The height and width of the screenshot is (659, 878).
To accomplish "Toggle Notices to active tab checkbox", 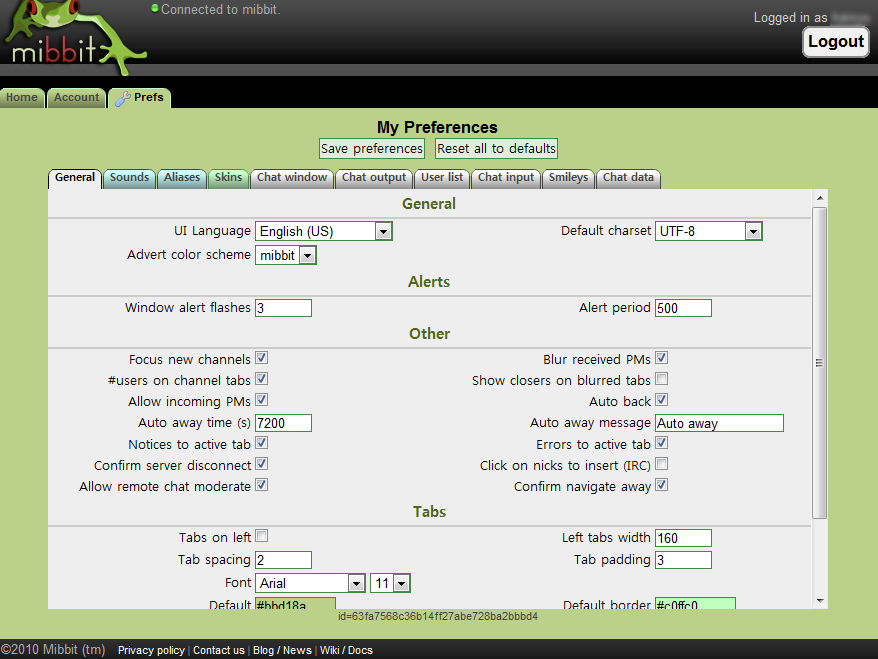I will pos(261,443).
